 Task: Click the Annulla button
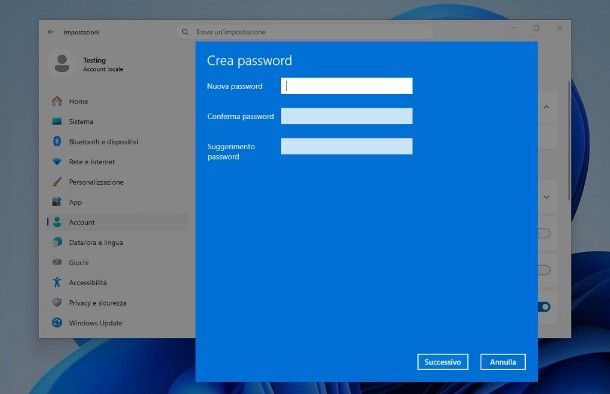point(503,362)
